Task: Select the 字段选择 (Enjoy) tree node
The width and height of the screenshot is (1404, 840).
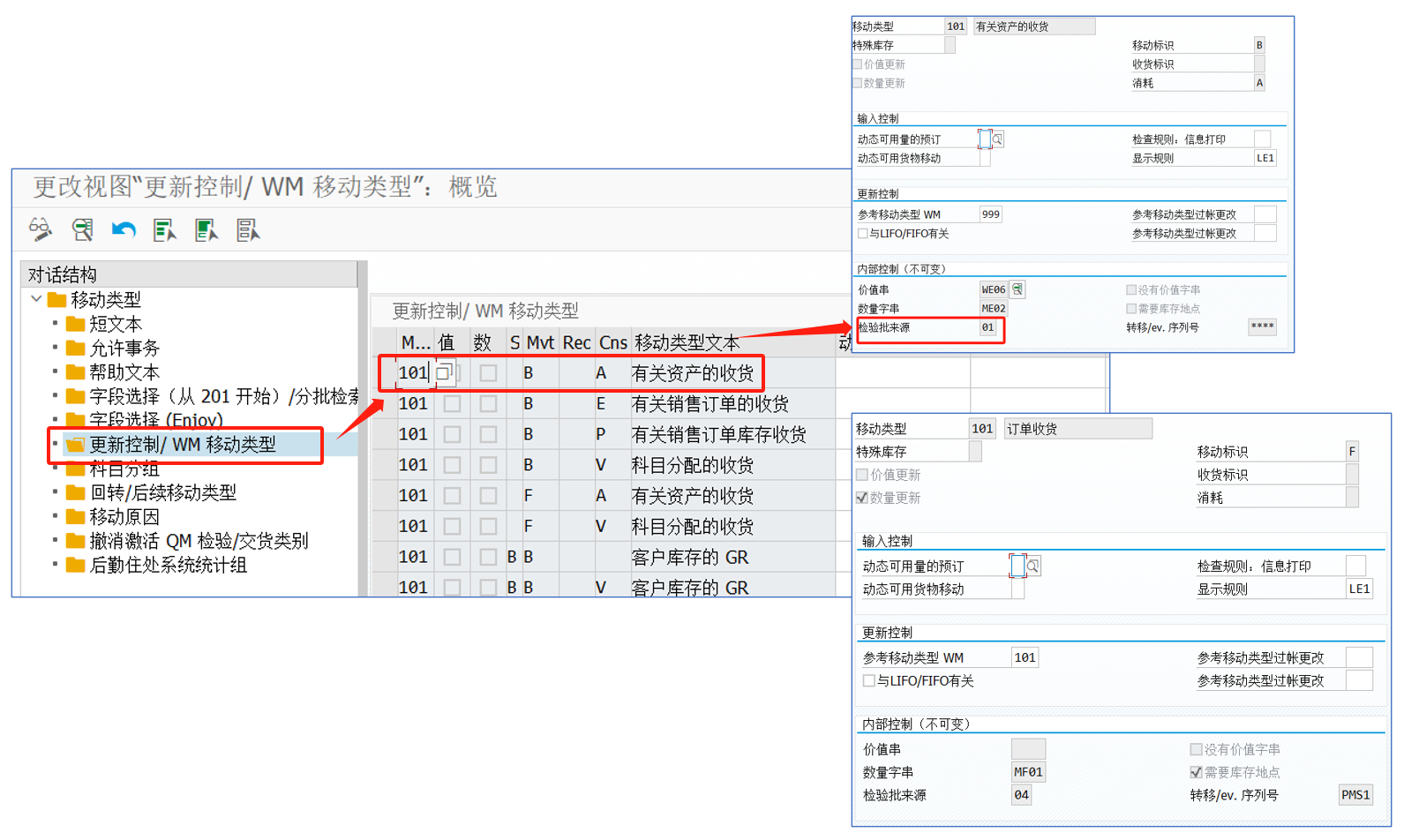Action: pyautogui.click(x=156, y=419)
